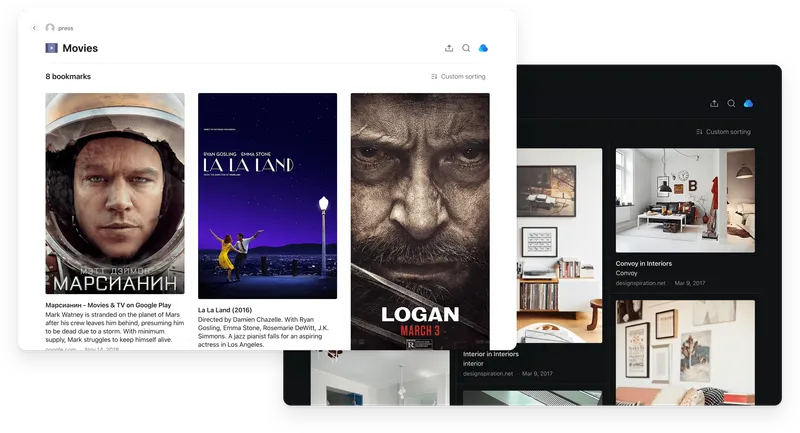Screen dimensions: 800x433
Task: Open the press user avatar icon
Action: [50, 28]
